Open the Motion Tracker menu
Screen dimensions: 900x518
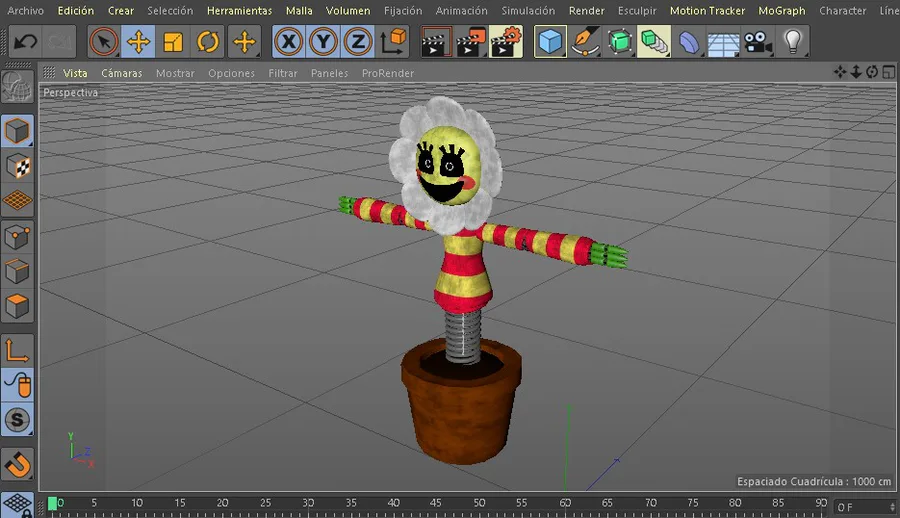[707, 10]
